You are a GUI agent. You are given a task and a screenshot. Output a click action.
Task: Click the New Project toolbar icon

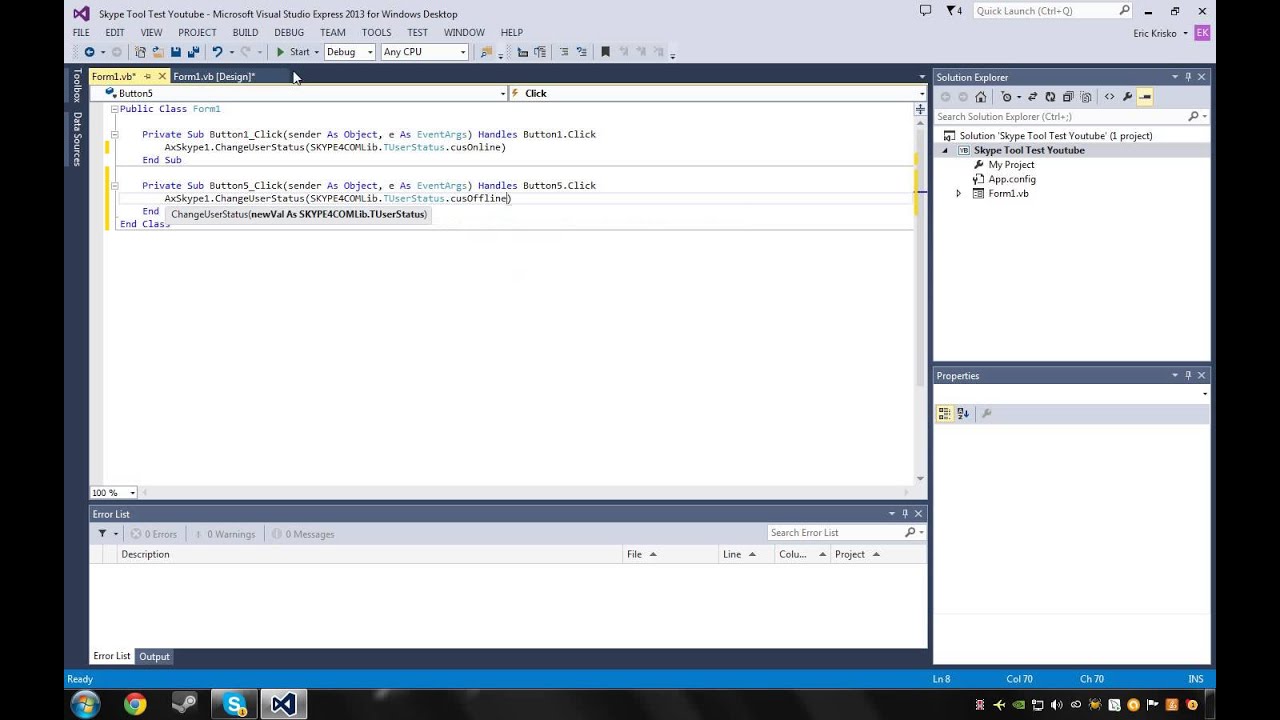tap(140, 52)
